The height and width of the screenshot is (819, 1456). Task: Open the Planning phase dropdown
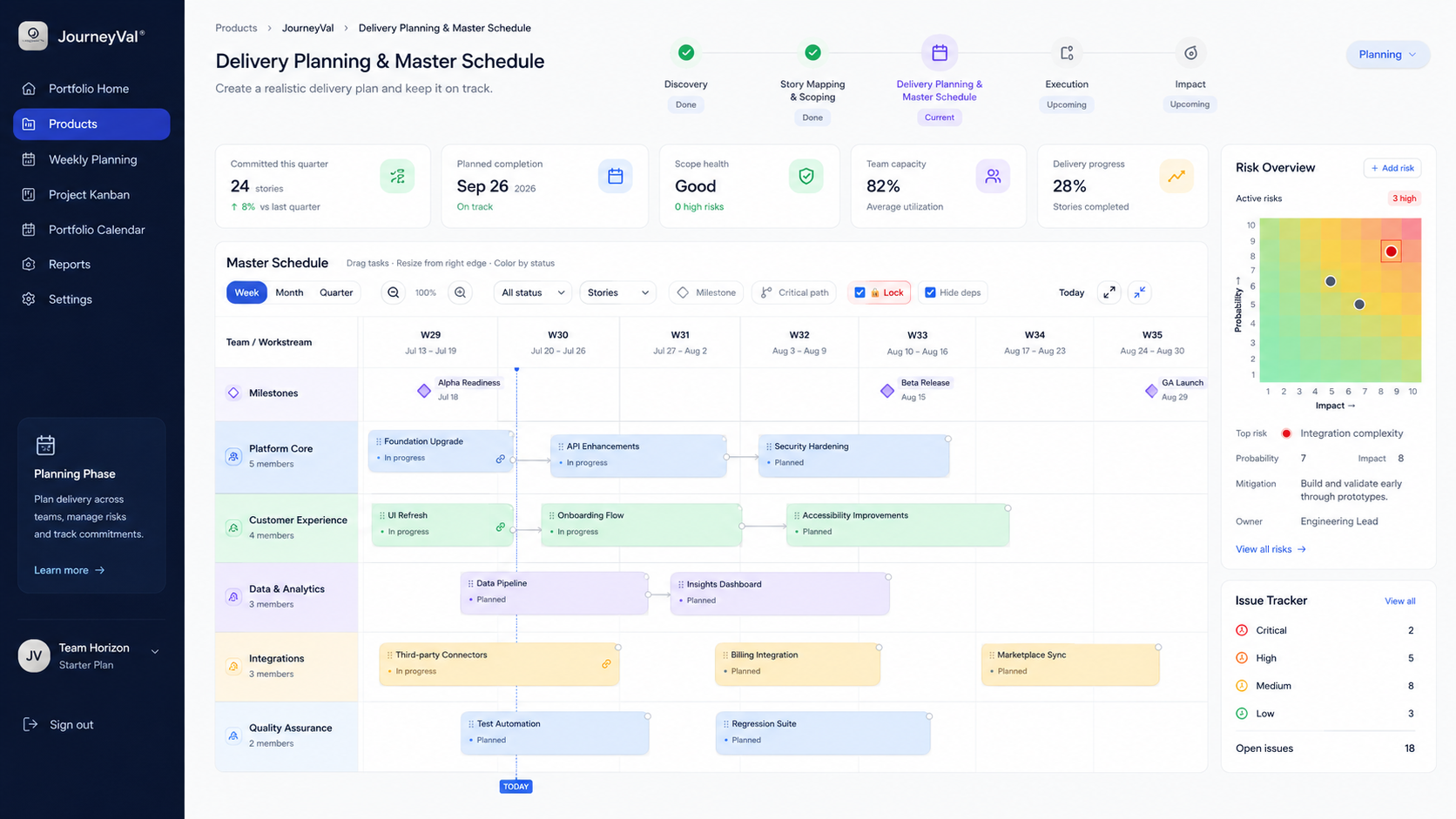[x=1388, y=54]
